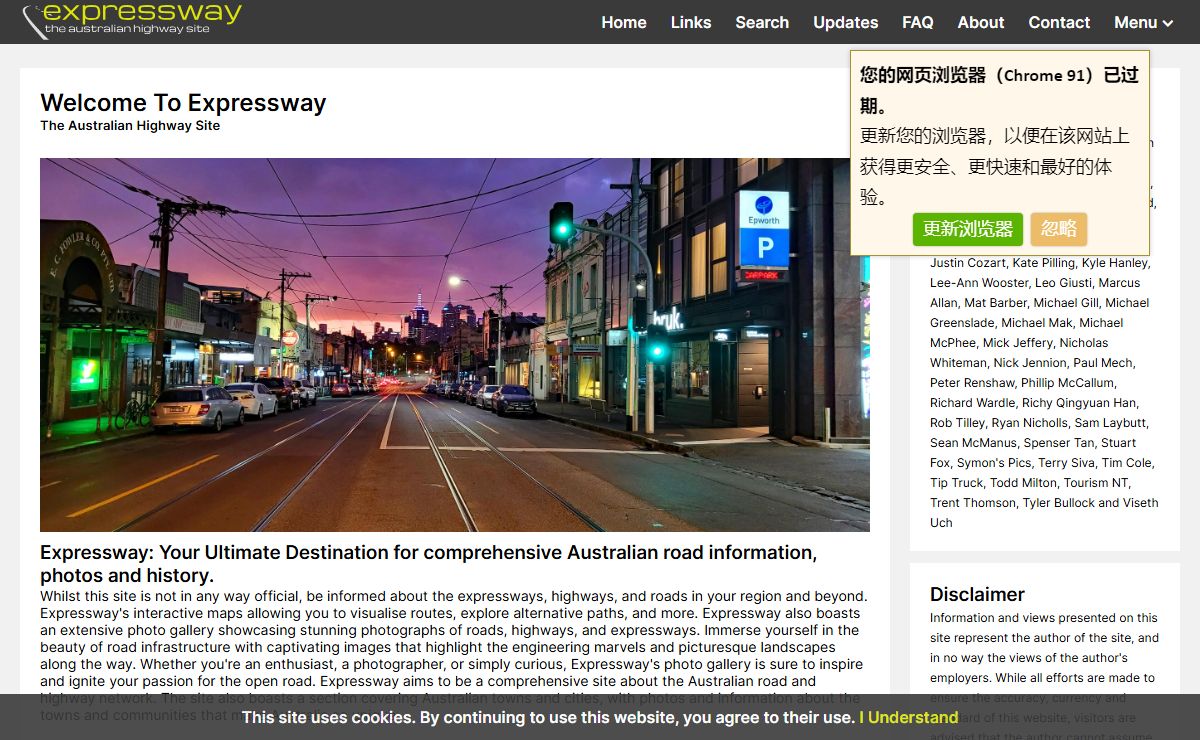Select Updates in the top navigation

tap(845, 22)
